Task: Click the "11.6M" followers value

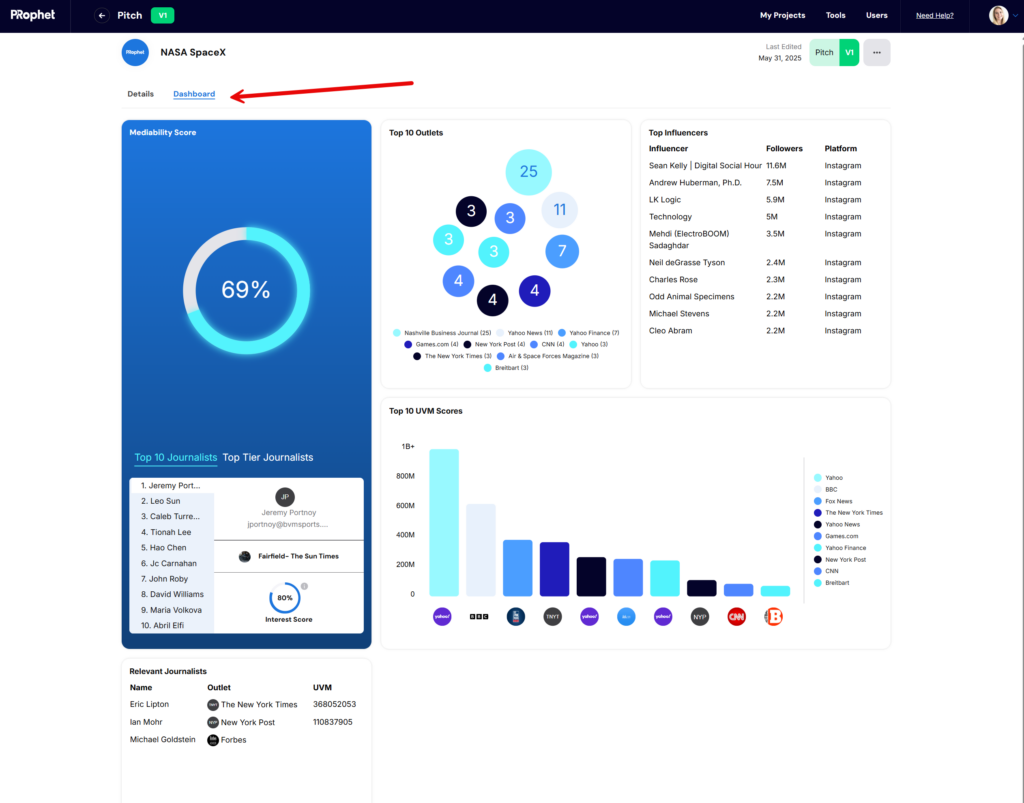Action: tap(776, 166)
